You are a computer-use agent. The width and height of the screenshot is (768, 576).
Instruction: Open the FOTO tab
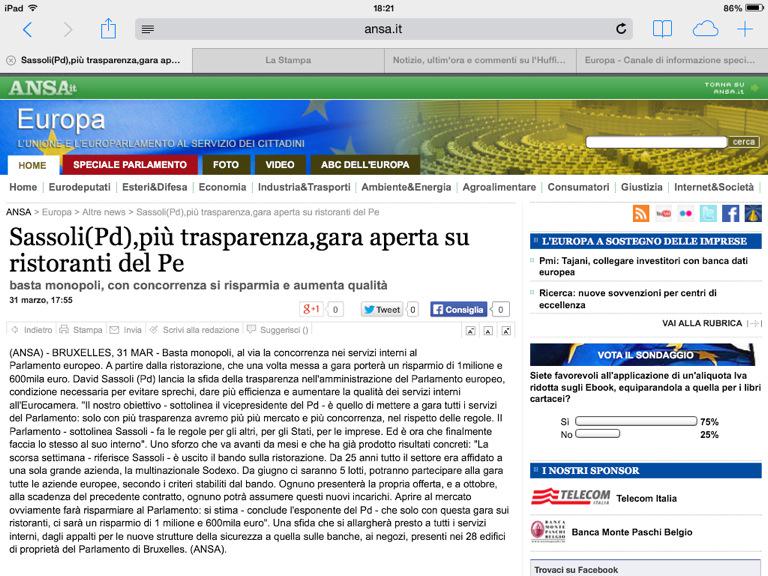226,165
